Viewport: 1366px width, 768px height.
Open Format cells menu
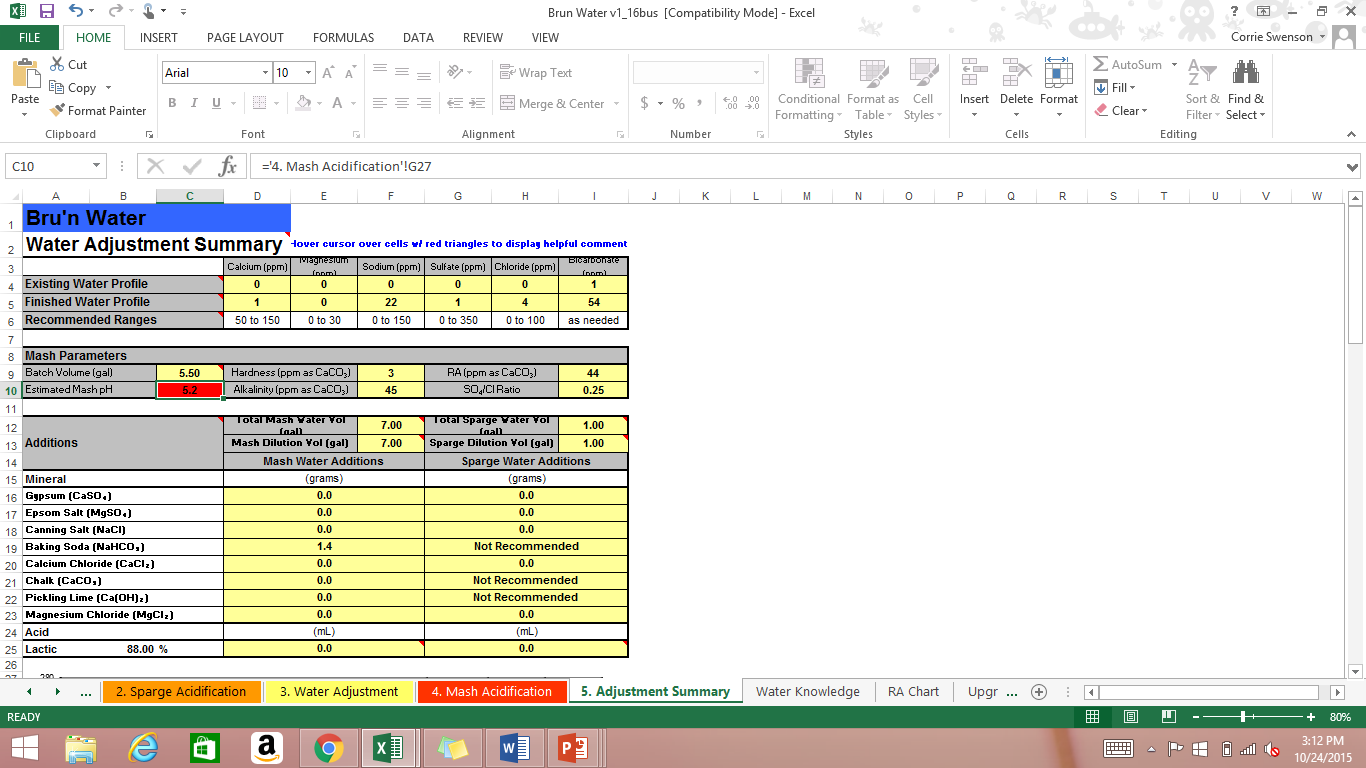coord(1059,88)
